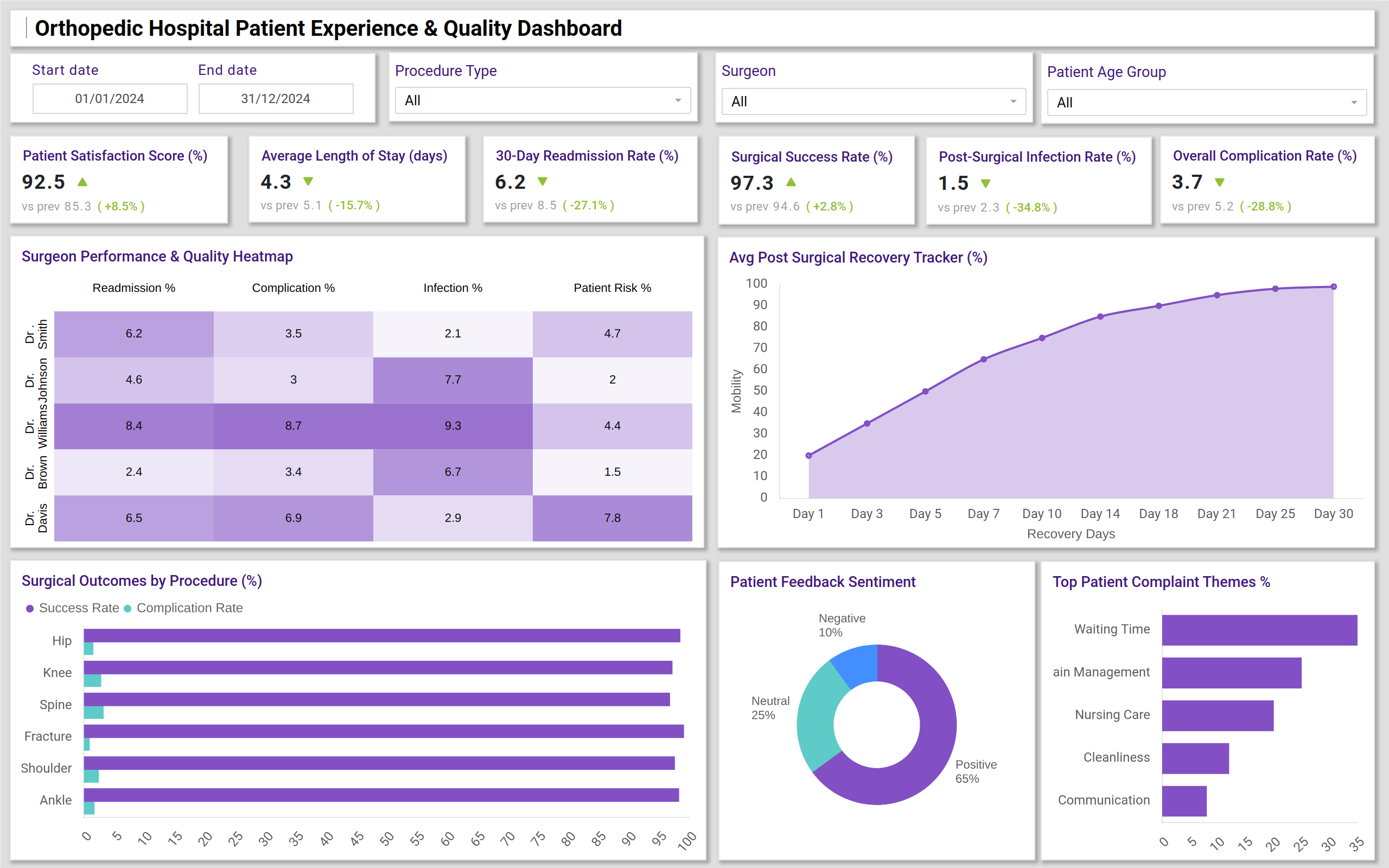The height and width of the screenshot is (868, 1389).
Task: Click the down arrow beside Readmission Rate 6.2
Action: tap(543, 181)
